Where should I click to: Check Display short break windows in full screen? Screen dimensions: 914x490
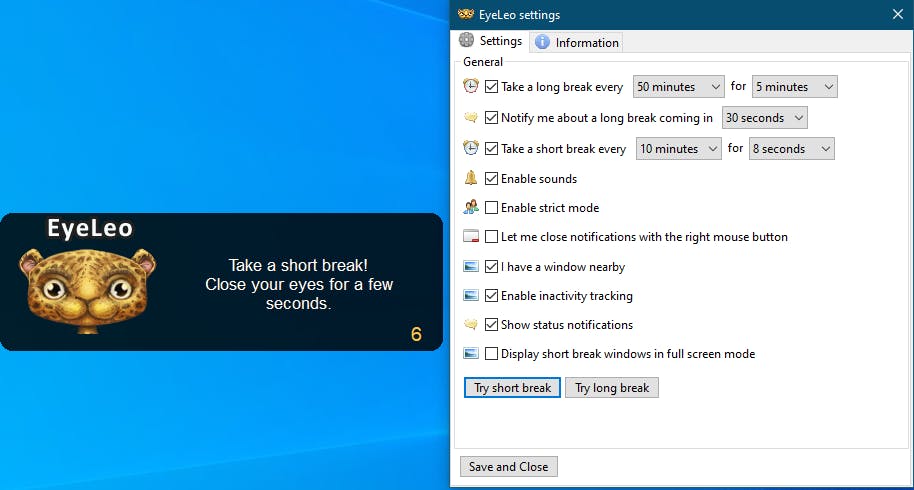pyautogui.click(x=491, y=354)
